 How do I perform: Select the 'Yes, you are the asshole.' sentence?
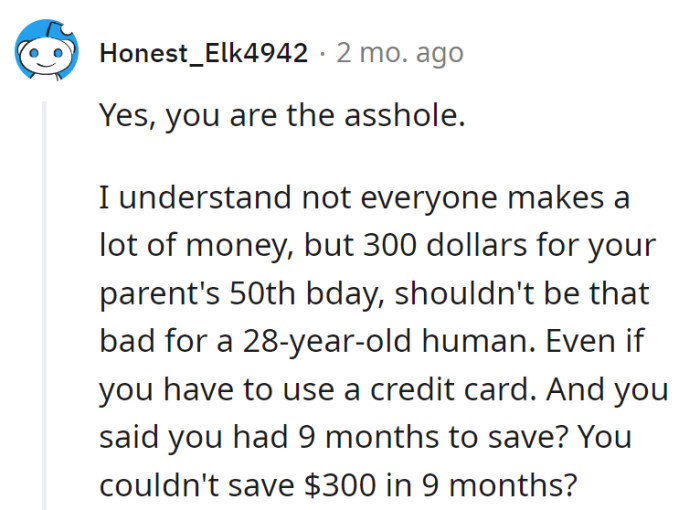[x=282, y=115]
